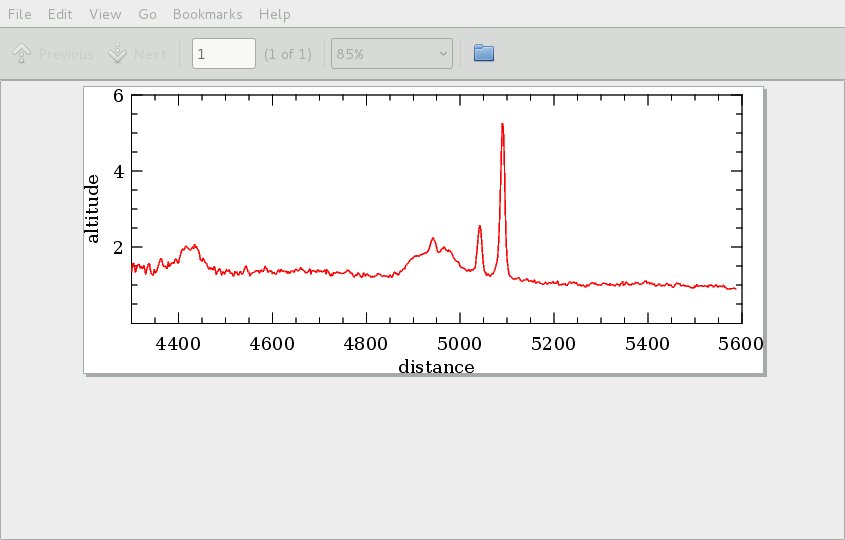Open the Bookmarks menu
The width and height of the screenshot is (845, 540).
(x=207, y=14)
